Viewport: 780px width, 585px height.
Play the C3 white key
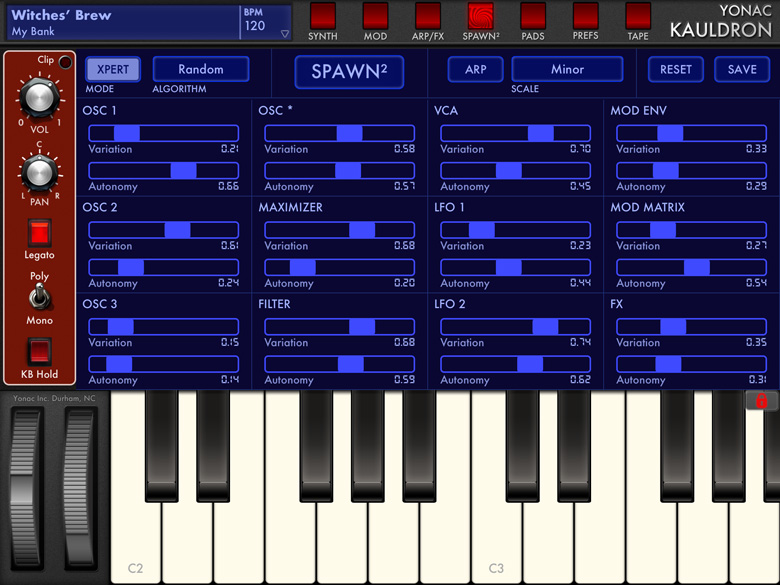point(496,537)
